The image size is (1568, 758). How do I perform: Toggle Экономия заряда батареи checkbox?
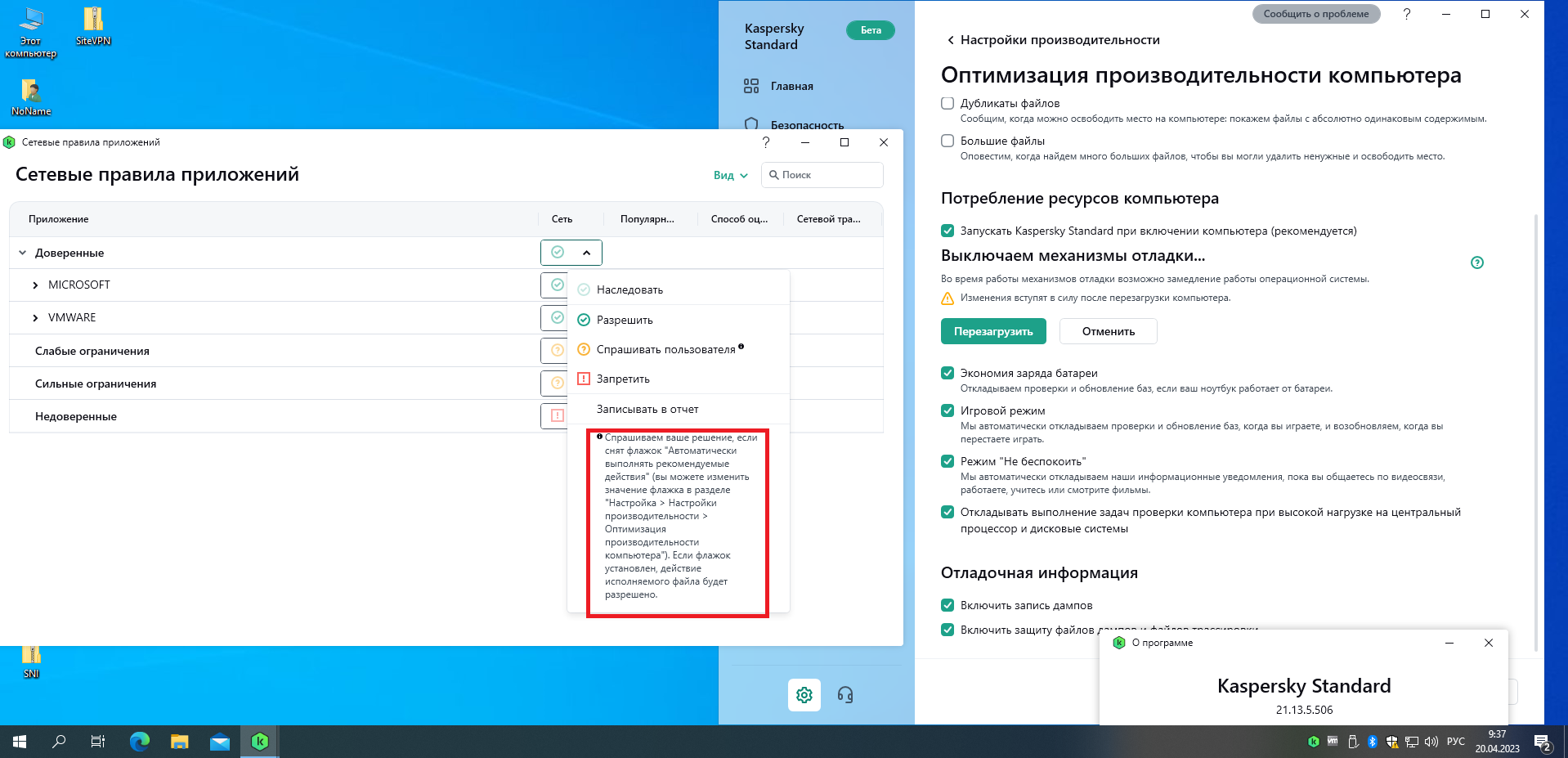pos(948,373)
